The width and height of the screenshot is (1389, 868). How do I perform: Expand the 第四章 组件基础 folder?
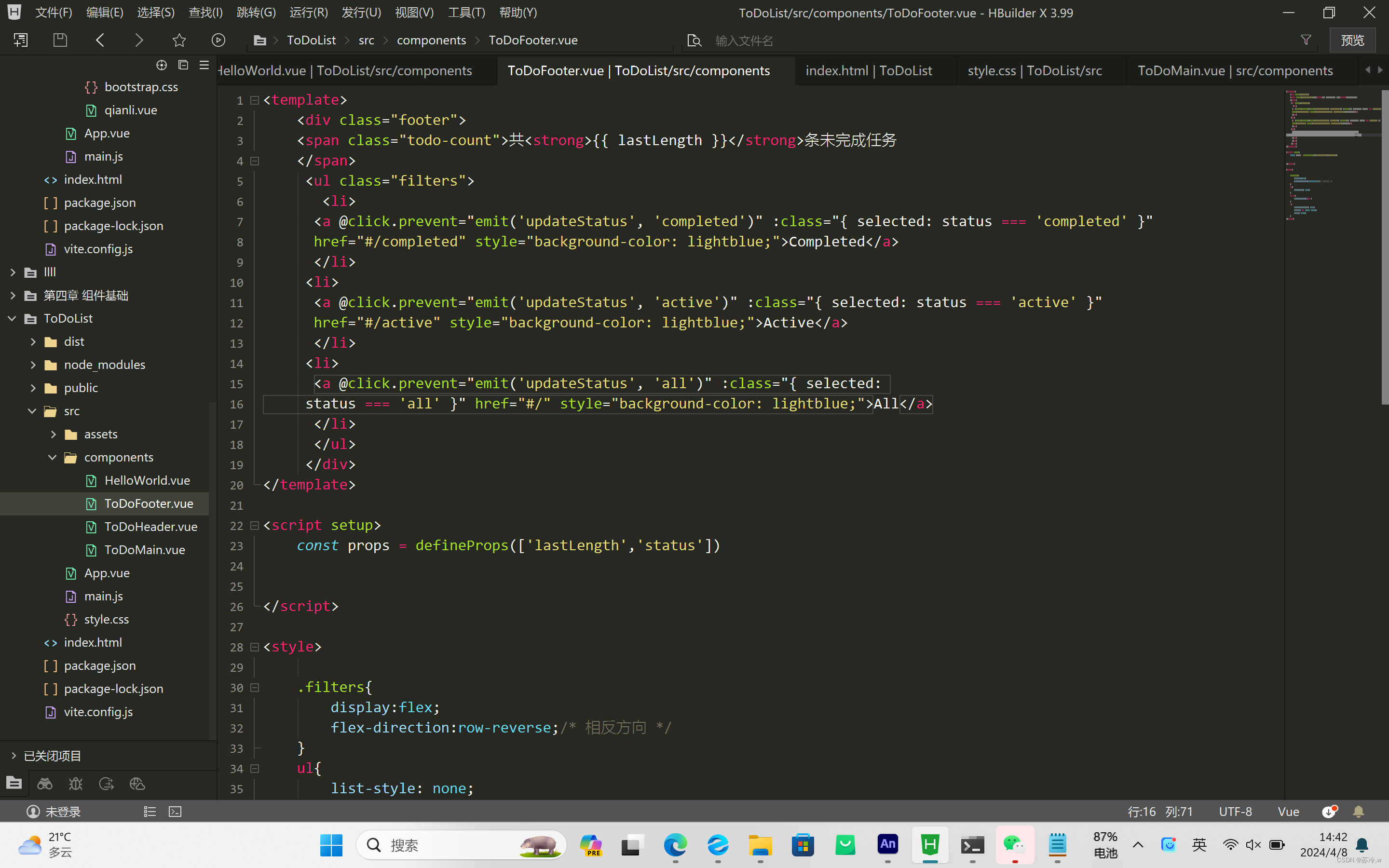pyautogui.click(x=13, y=295)
